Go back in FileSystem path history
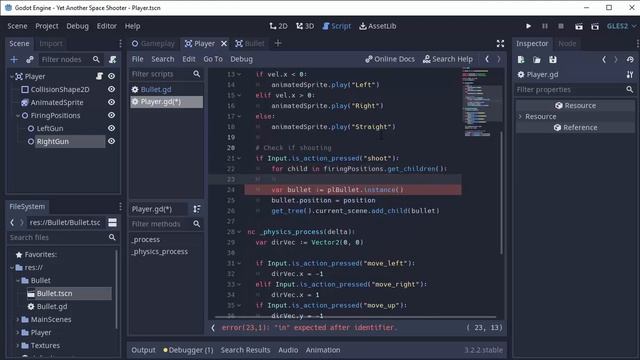The image size is (640, 360). [12, 222]
